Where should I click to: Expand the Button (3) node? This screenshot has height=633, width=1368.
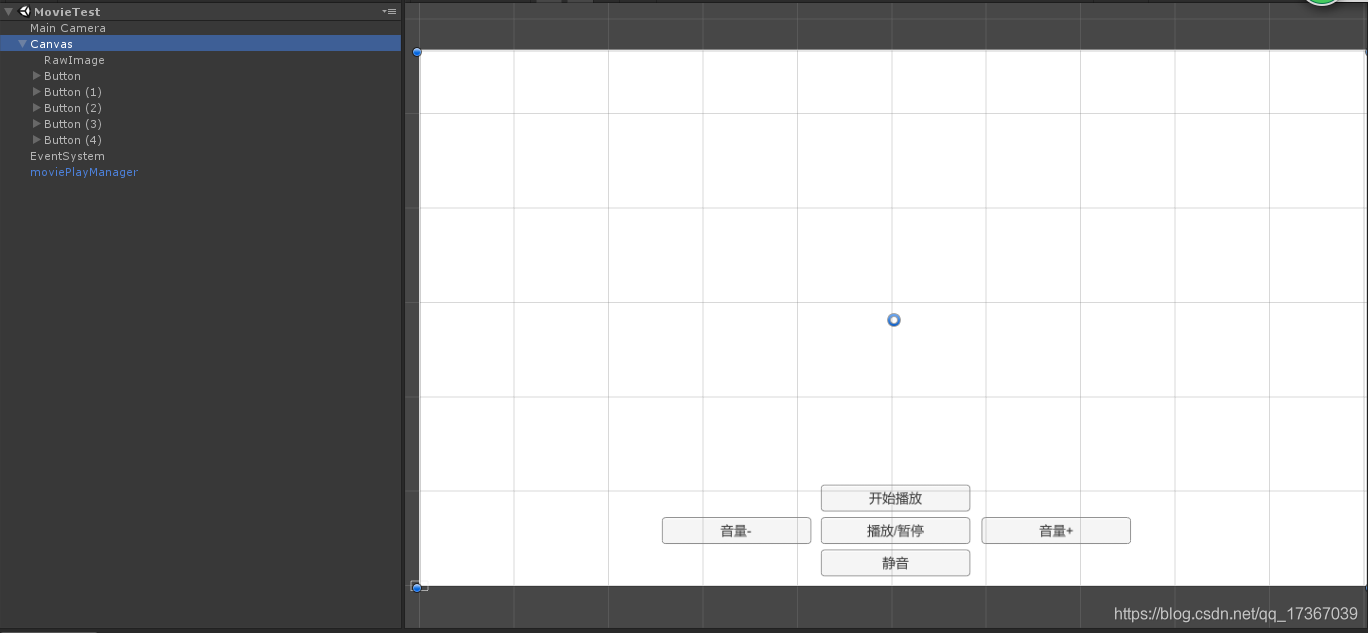pos(36,123)
